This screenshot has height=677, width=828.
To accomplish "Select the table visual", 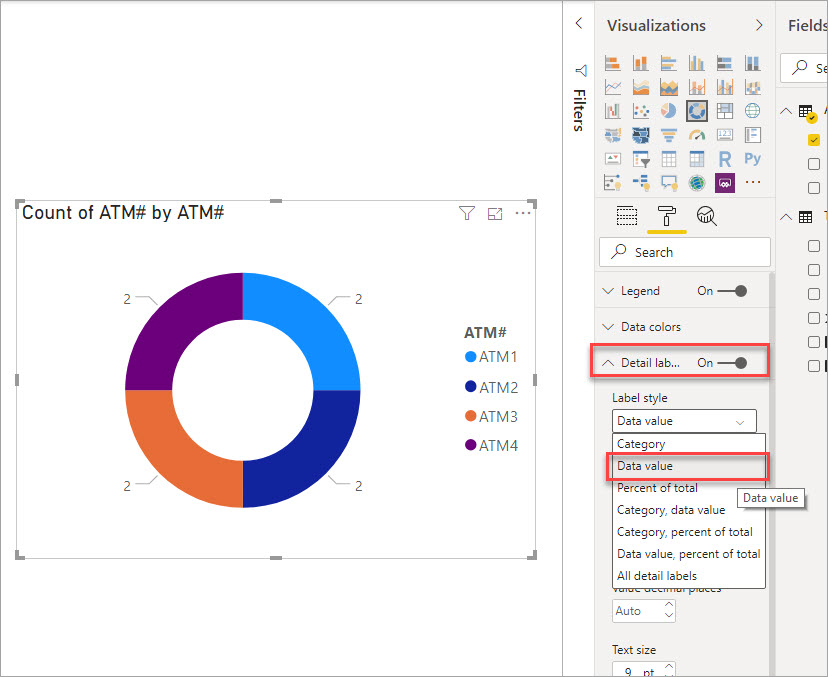I will coord(669,158).
